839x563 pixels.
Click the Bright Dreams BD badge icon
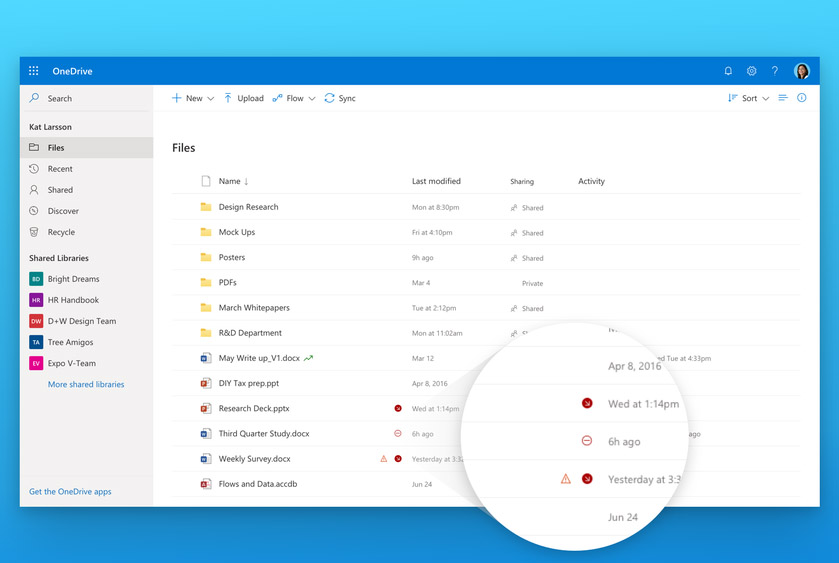point(36,279)
